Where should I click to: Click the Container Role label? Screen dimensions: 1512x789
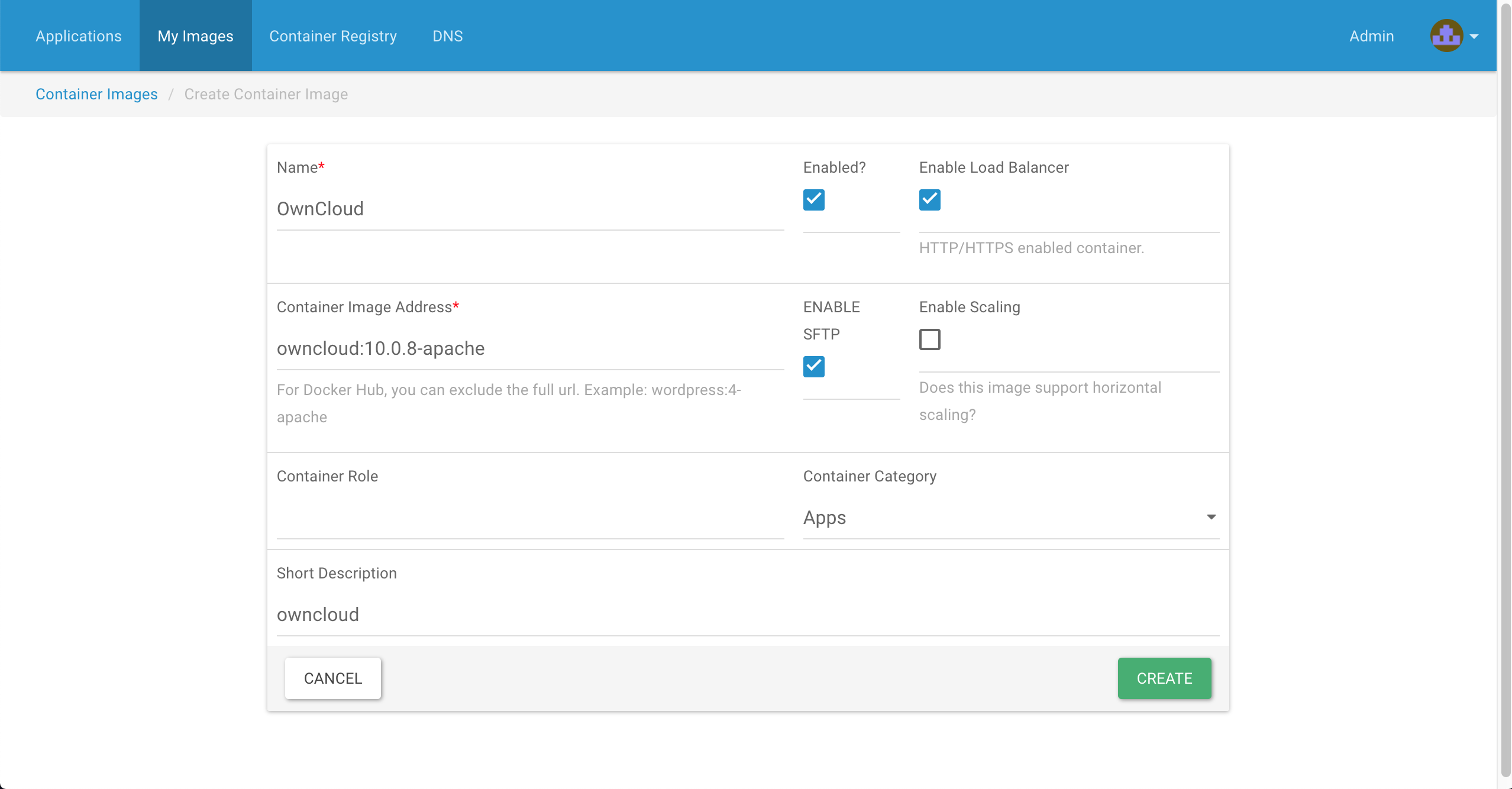click(327, 476)
